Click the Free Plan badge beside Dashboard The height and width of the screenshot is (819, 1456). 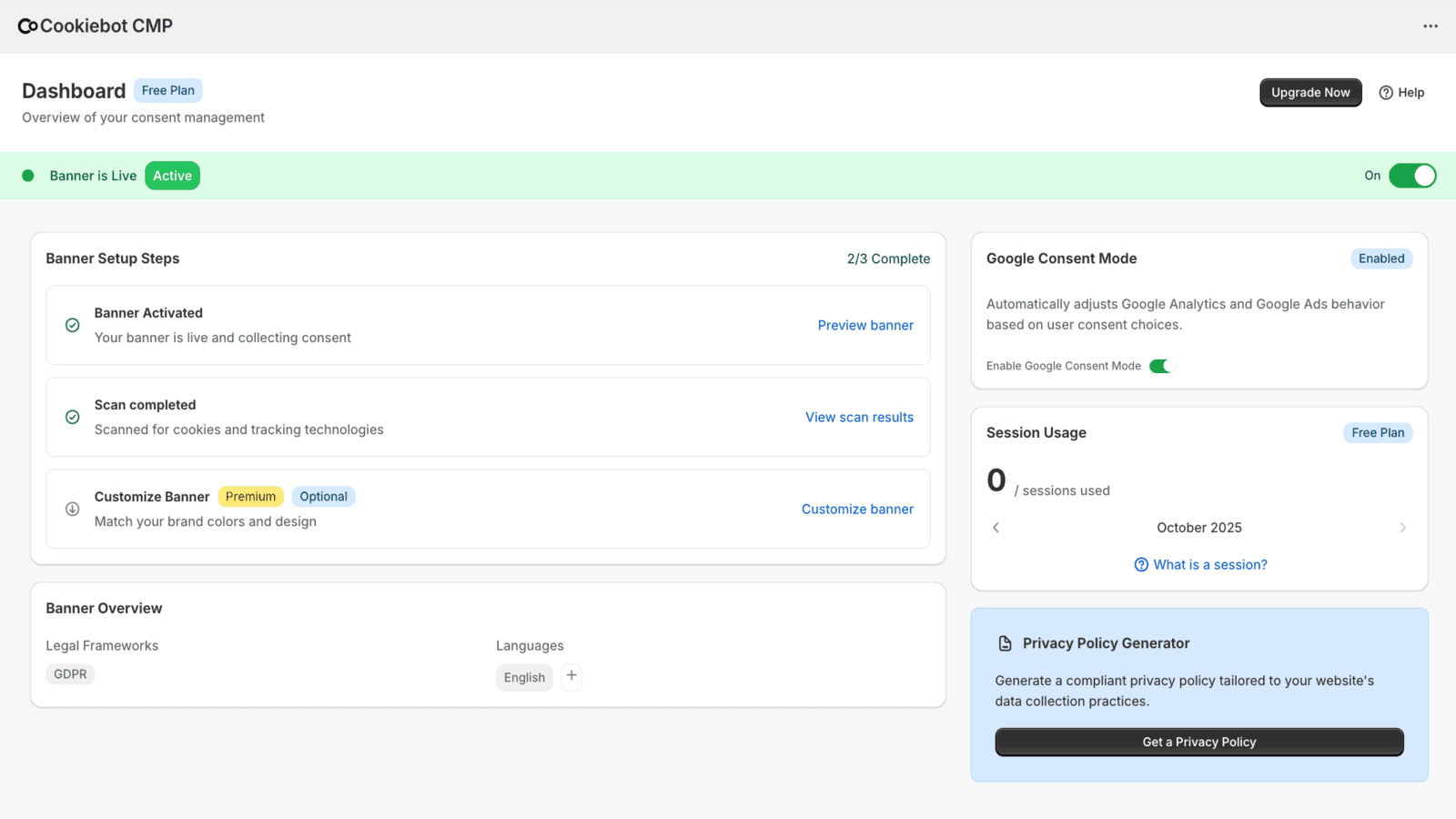tap(167, 90)
